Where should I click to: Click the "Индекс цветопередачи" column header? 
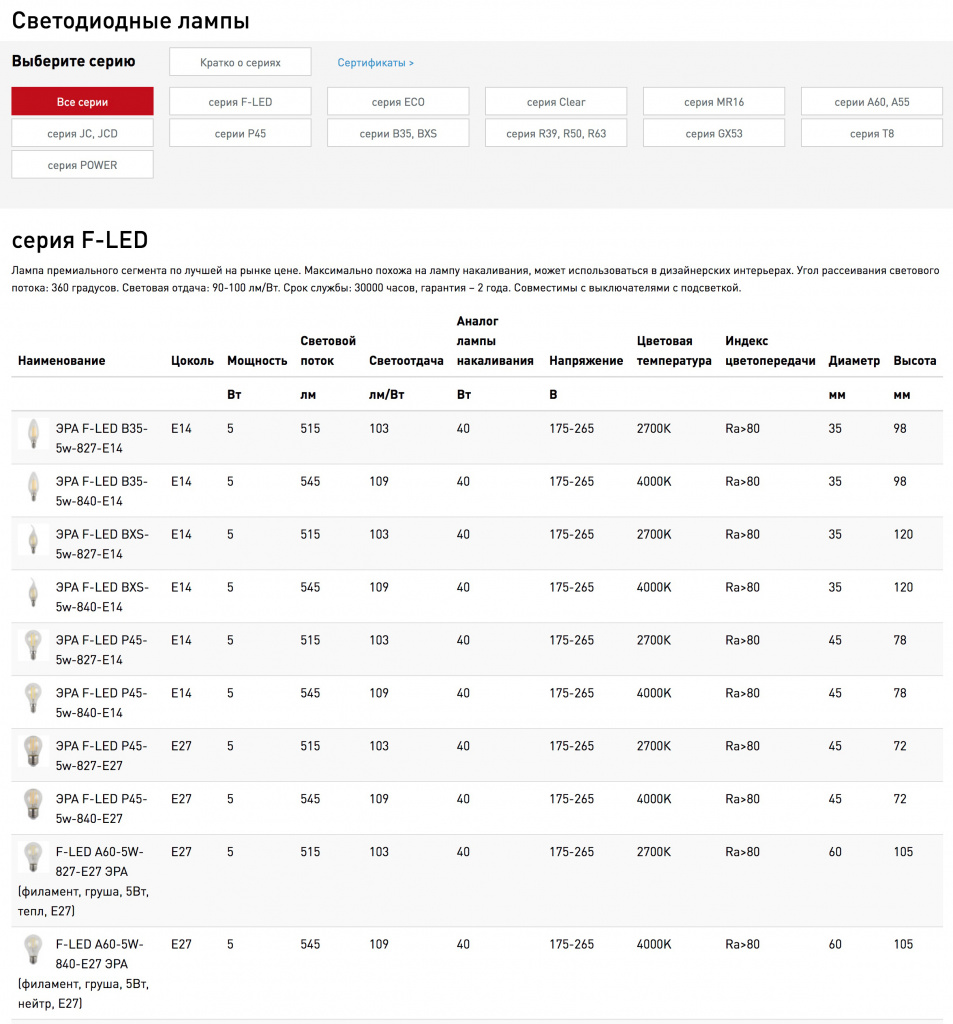[x=770, y=351]
